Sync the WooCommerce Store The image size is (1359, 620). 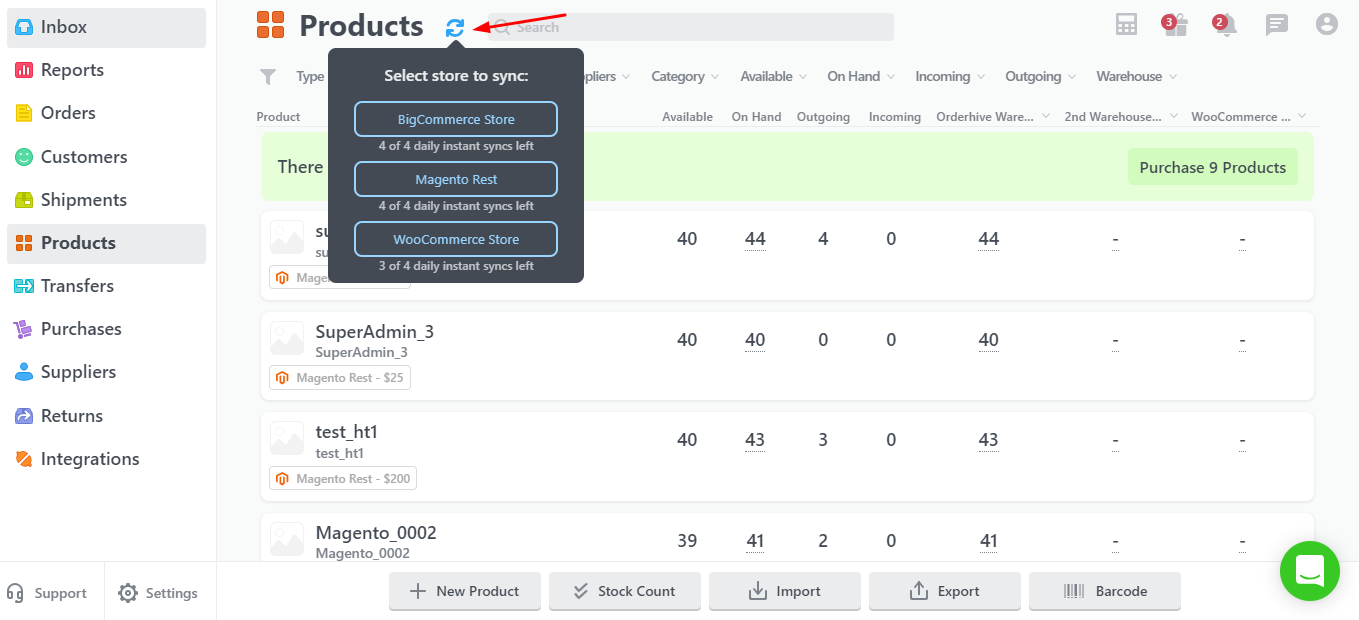point(456,239)
